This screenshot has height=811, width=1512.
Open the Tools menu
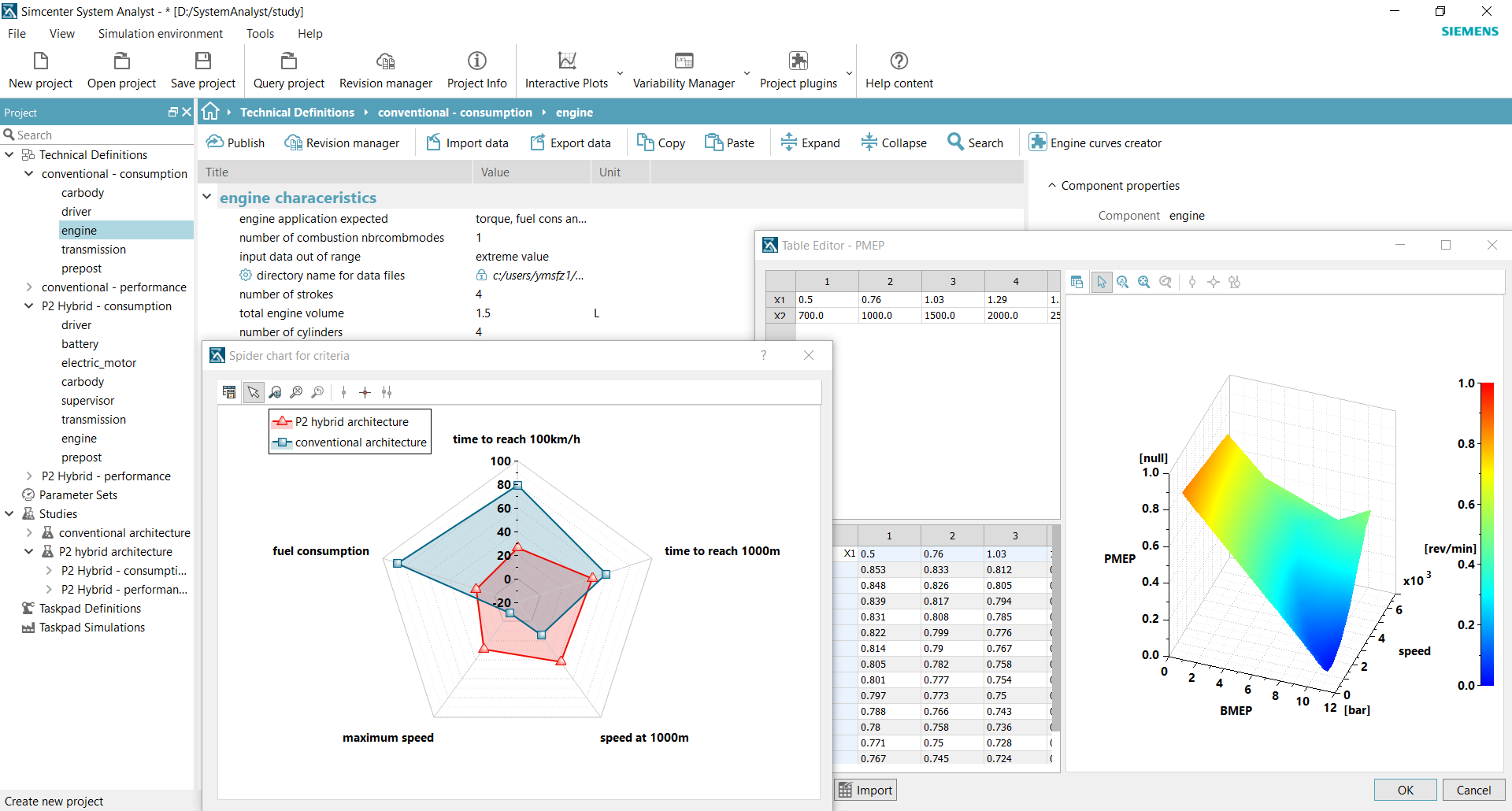pyautogui.click(x=260, y=33)
